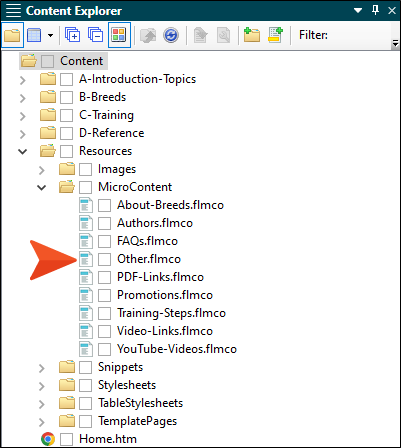This screenshot has height=448, width=401.
Task: Open the panel options triangle in title bar
Action: 358,11
